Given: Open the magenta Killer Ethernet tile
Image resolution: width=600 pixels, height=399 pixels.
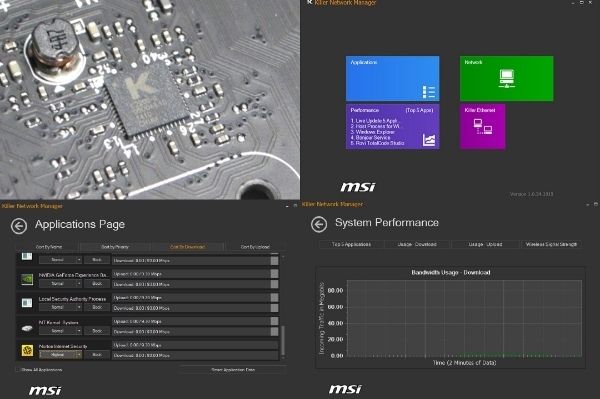Looking at the screenshot, I should tap(482, 126).
